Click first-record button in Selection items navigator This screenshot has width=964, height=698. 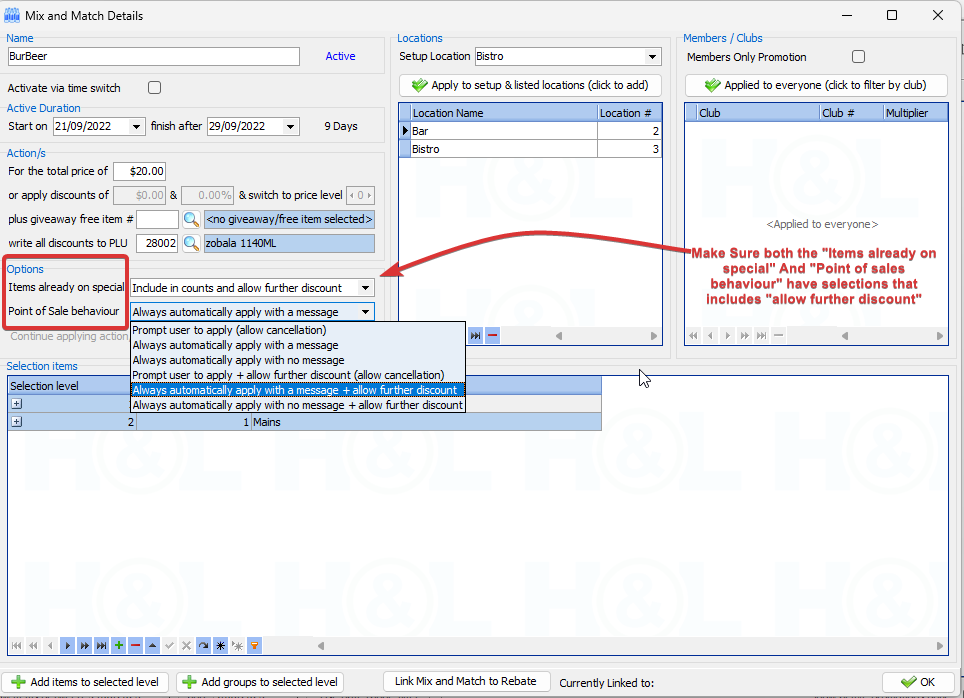pos(17,646)
